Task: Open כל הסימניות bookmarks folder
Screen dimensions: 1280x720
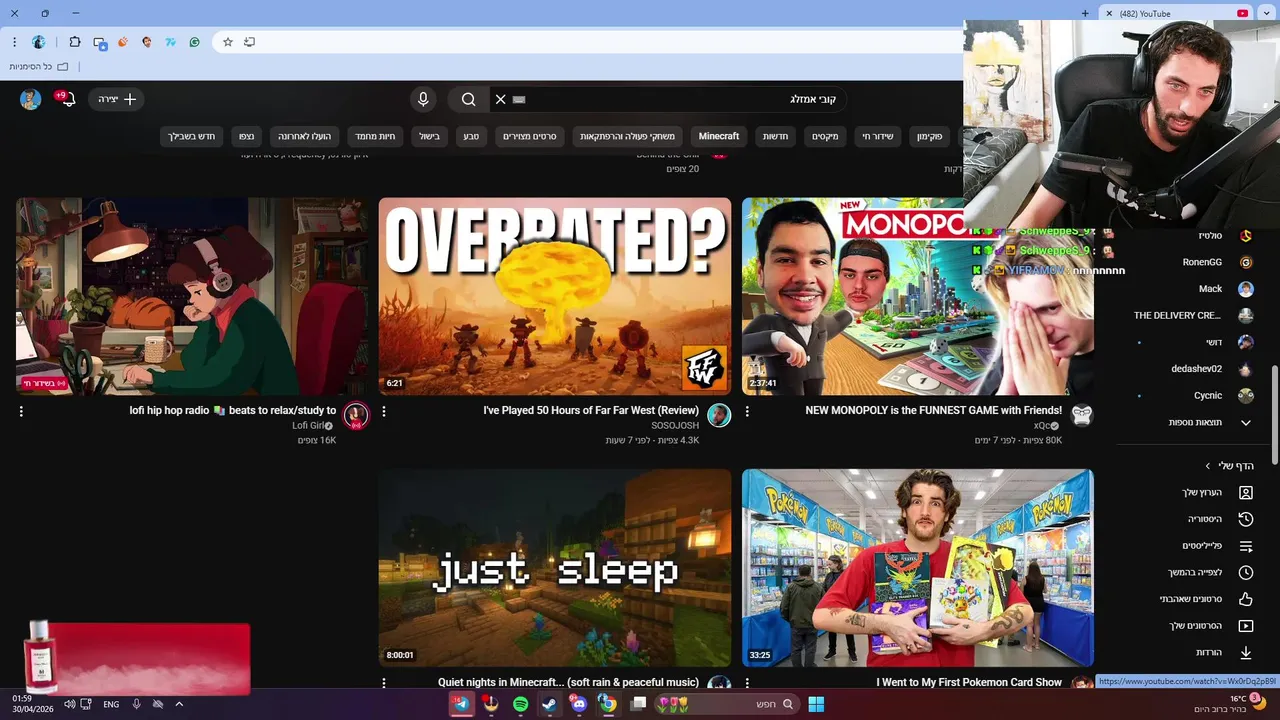Action: click(40, 67)
